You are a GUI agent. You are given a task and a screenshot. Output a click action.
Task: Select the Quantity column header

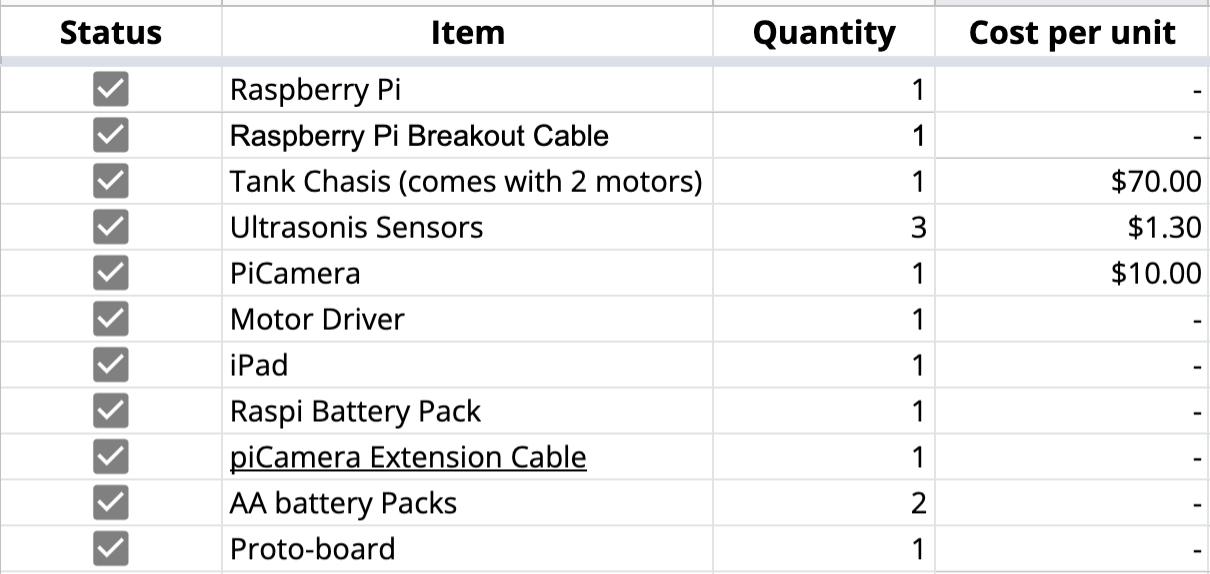coord(824,33)
